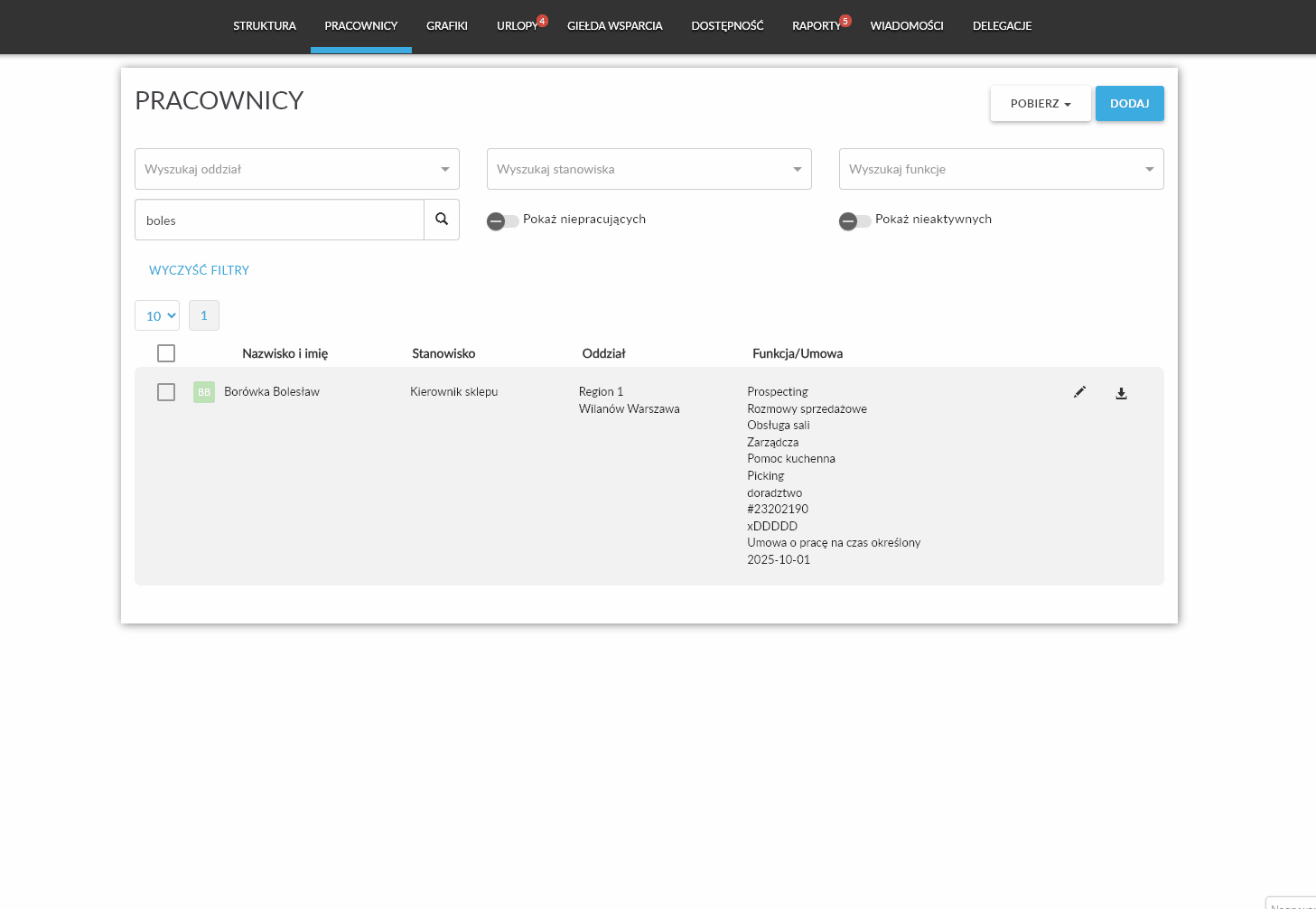Enable the 'Pokaż niepracujących' toggle
1316x909 pixels.
(502, 221)
